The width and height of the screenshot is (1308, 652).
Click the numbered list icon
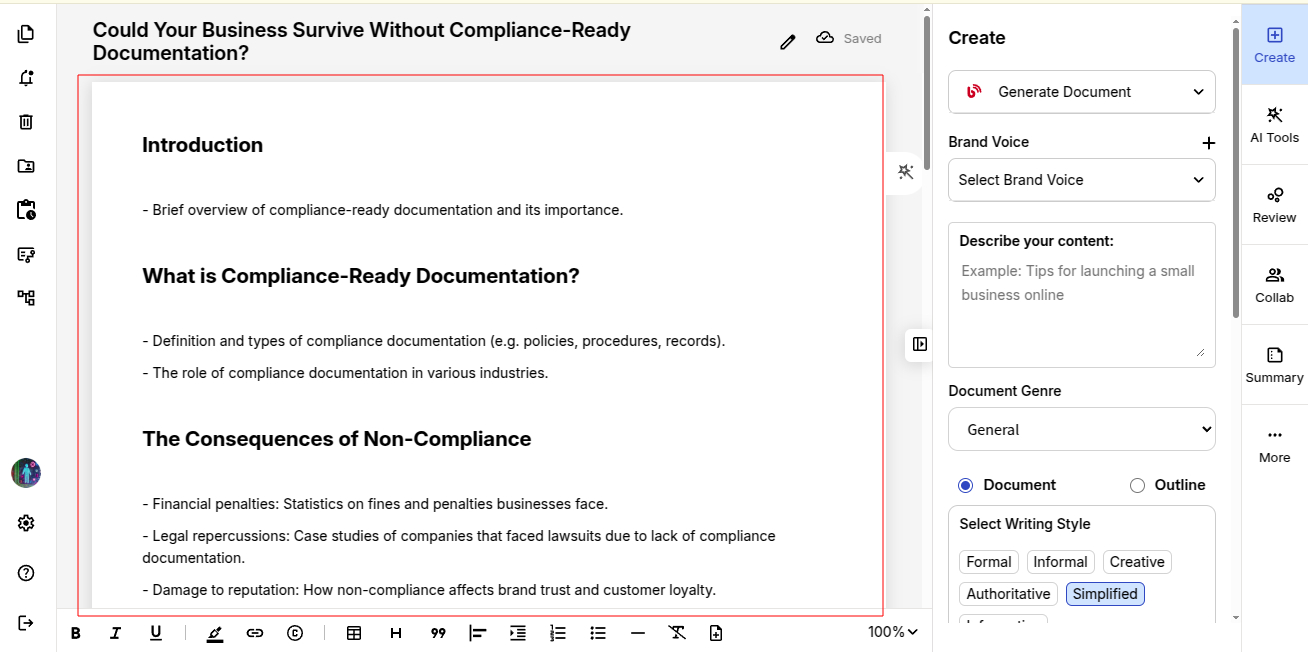(x=558, y=633)
